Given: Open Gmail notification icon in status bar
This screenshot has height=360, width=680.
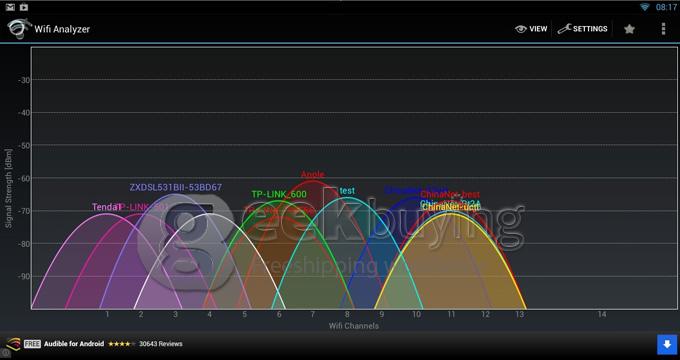Looking at the screenshot, I should pos(10,7).
